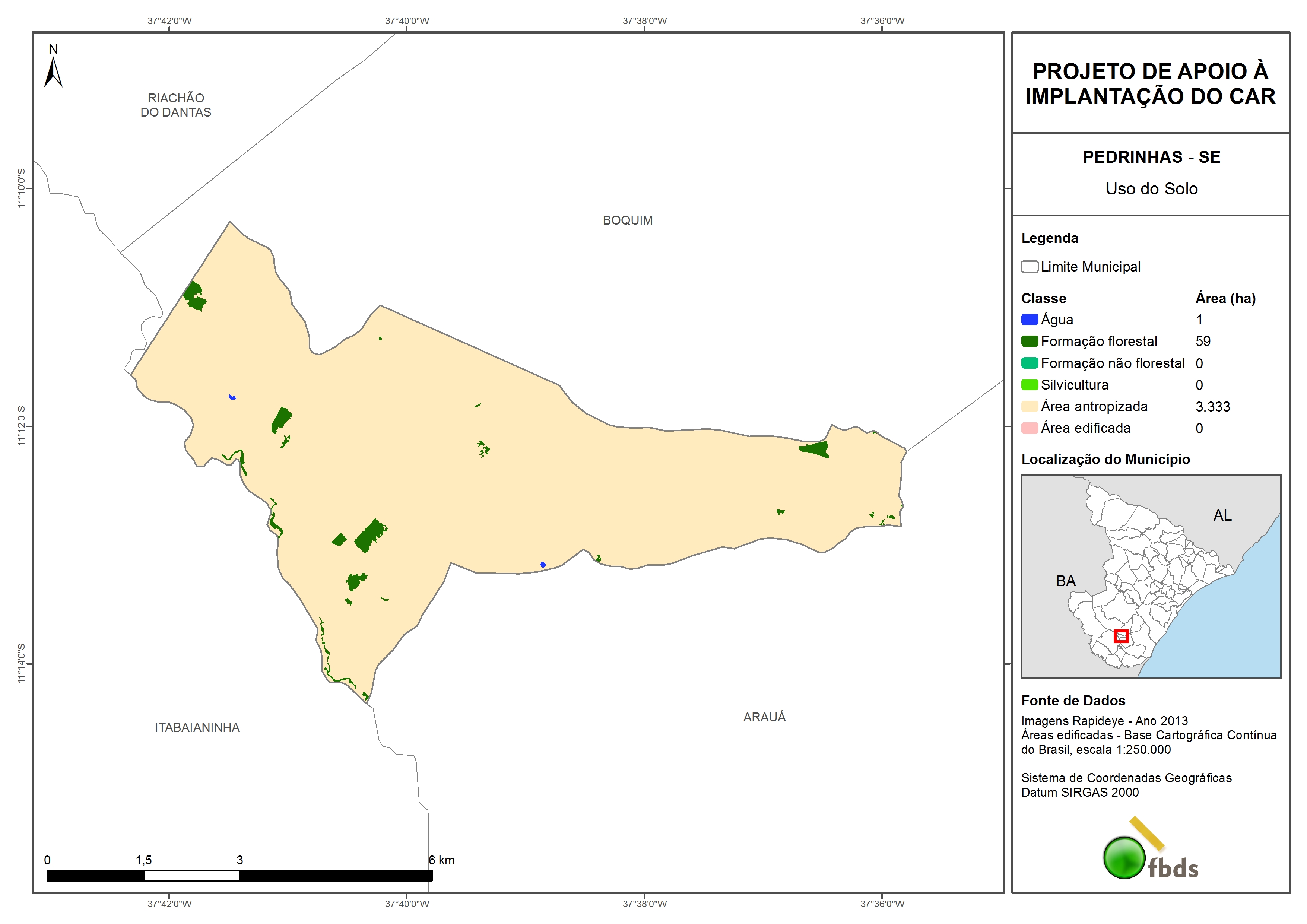Click the Formação não florestal swatch

tap(1029, 363)
